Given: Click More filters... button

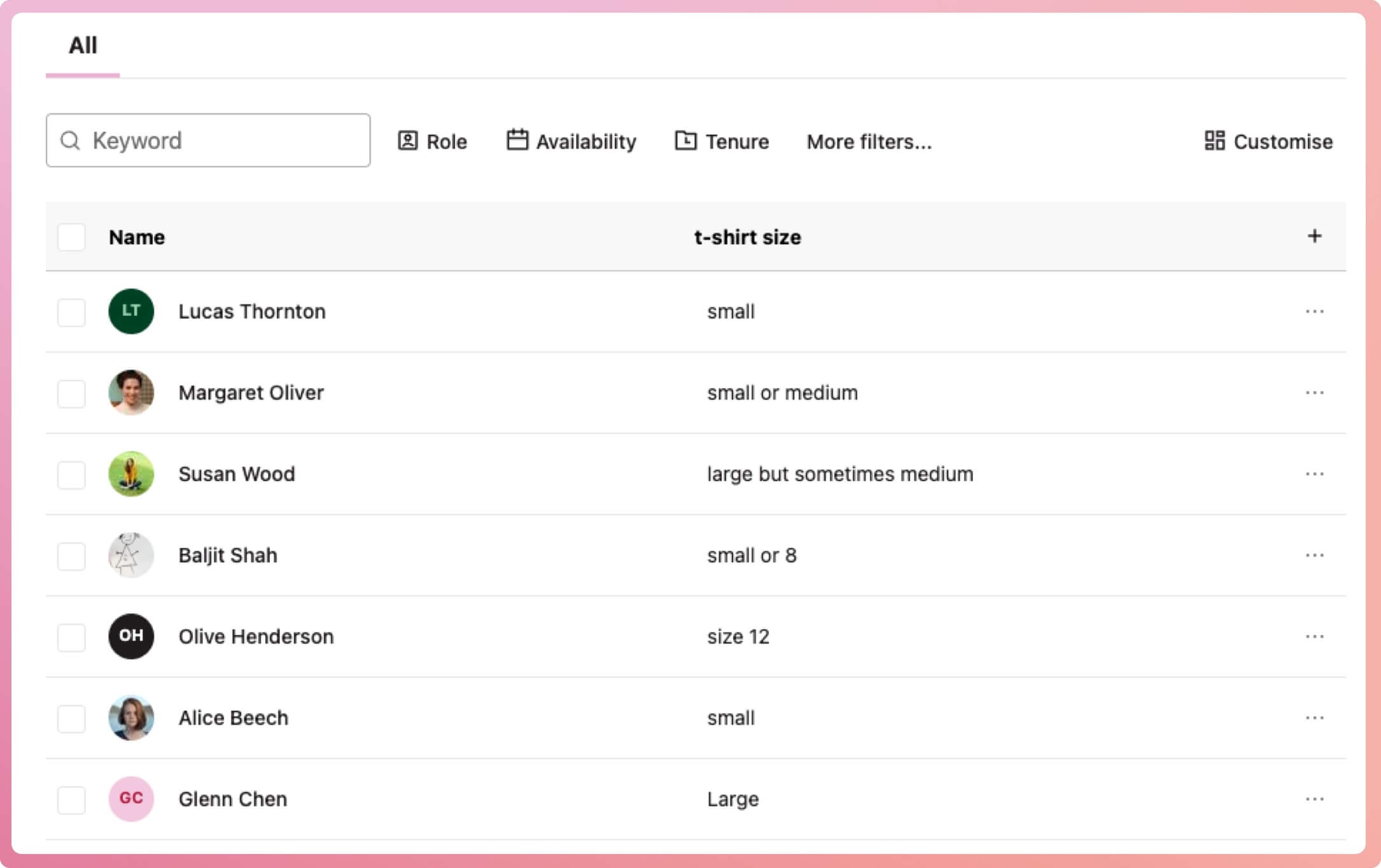Looking at the screenshot, I should (x=869, y=141).
